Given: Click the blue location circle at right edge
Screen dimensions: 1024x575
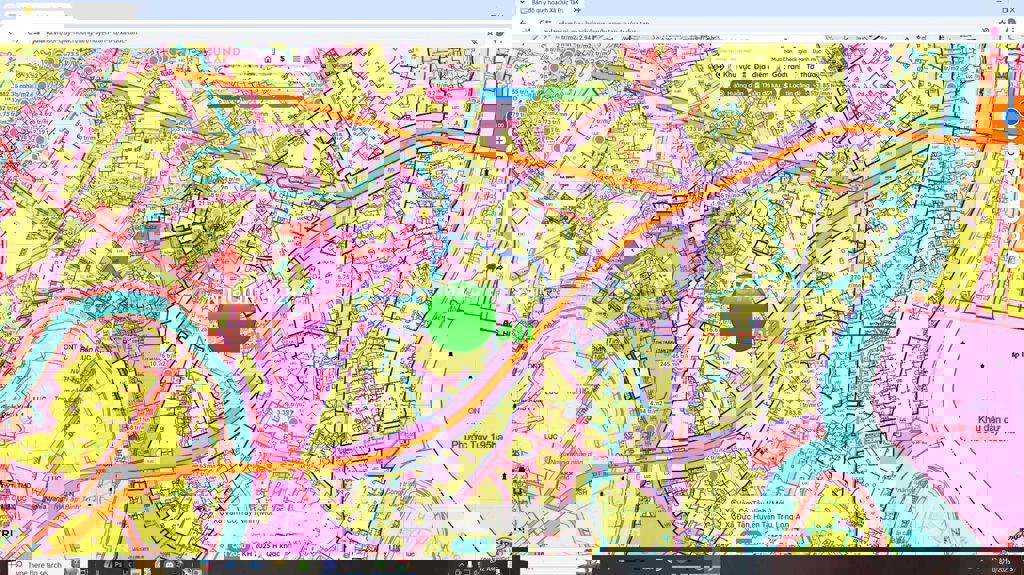Looking at the screenshot, I should pos(1012,117).
